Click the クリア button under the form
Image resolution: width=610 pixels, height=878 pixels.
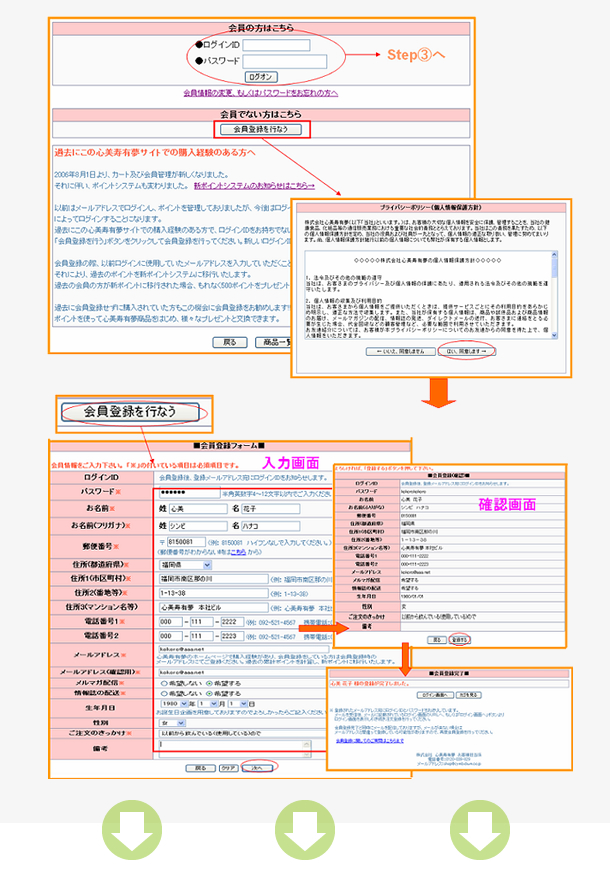tap(228, 768)
